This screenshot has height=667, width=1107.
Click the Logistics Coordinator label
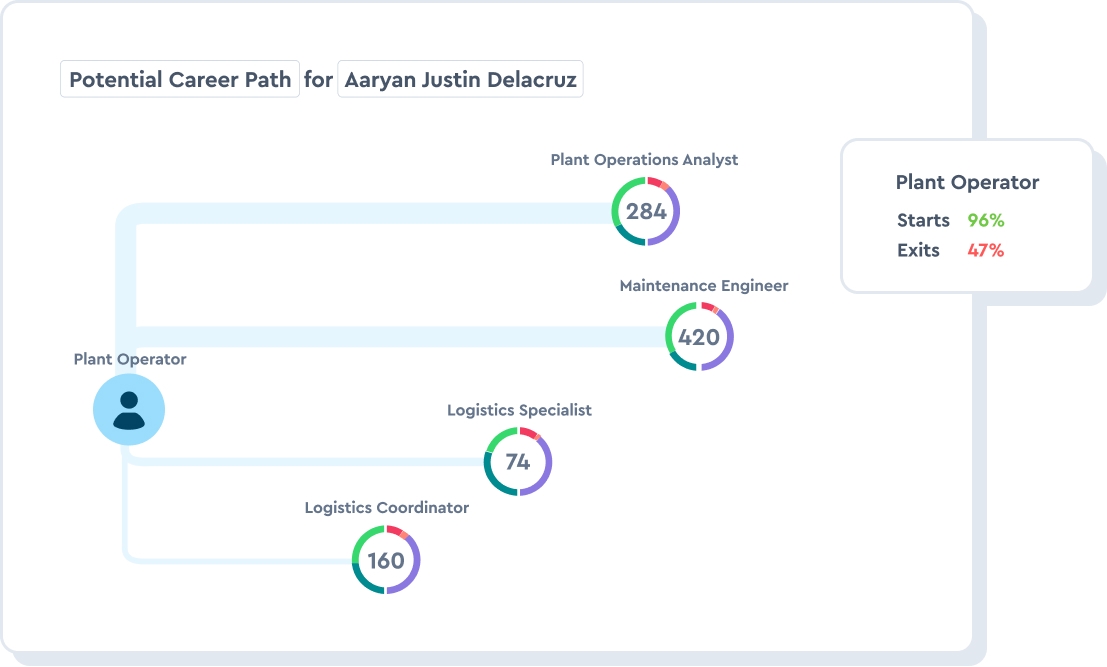(386, 507)
